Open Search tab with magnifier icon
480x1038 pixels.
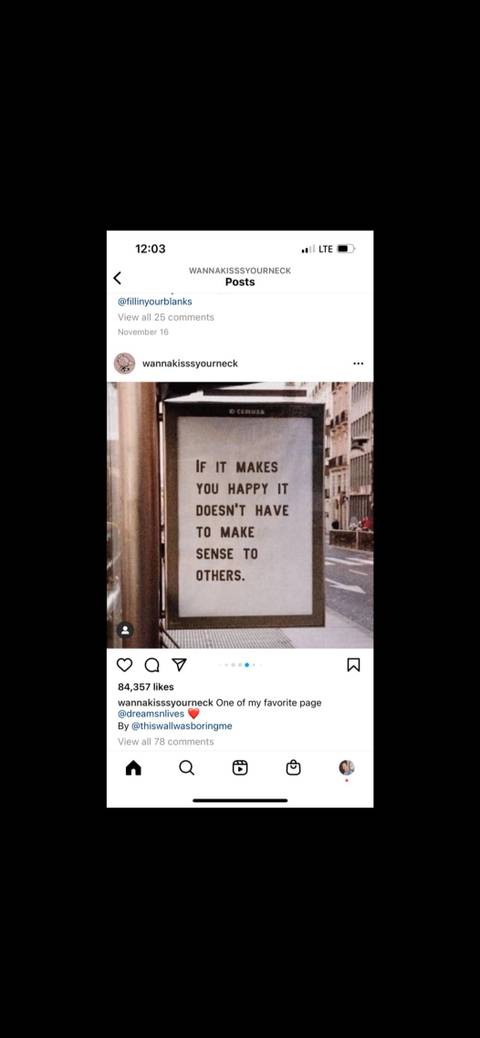[x=187, y=767]
